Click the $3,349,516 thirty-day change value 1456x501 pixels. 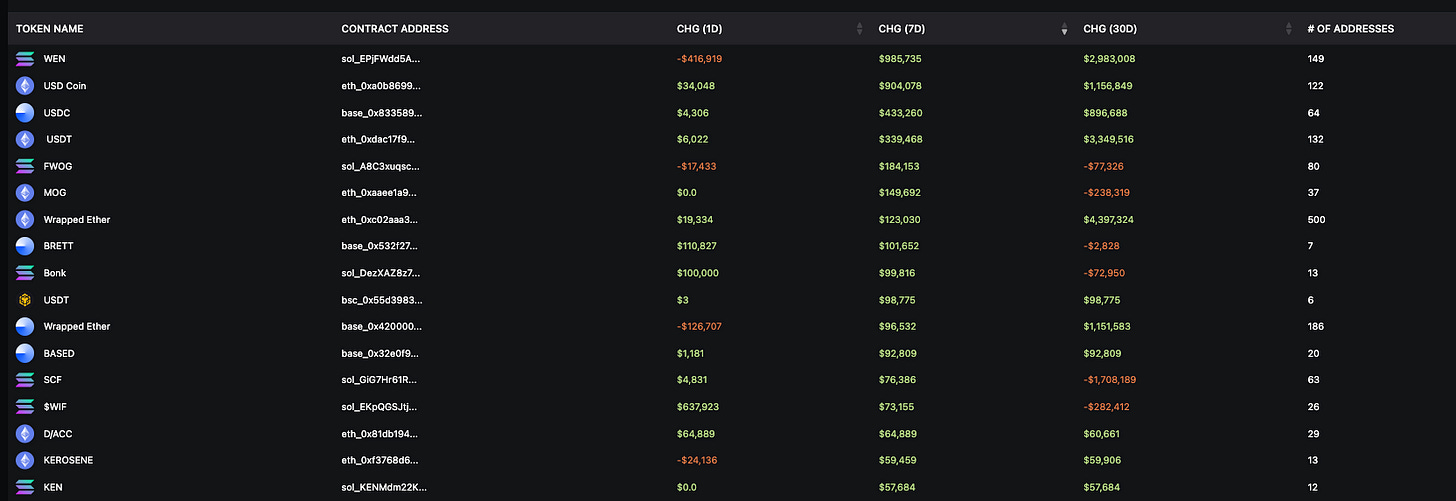(1108, 140)
